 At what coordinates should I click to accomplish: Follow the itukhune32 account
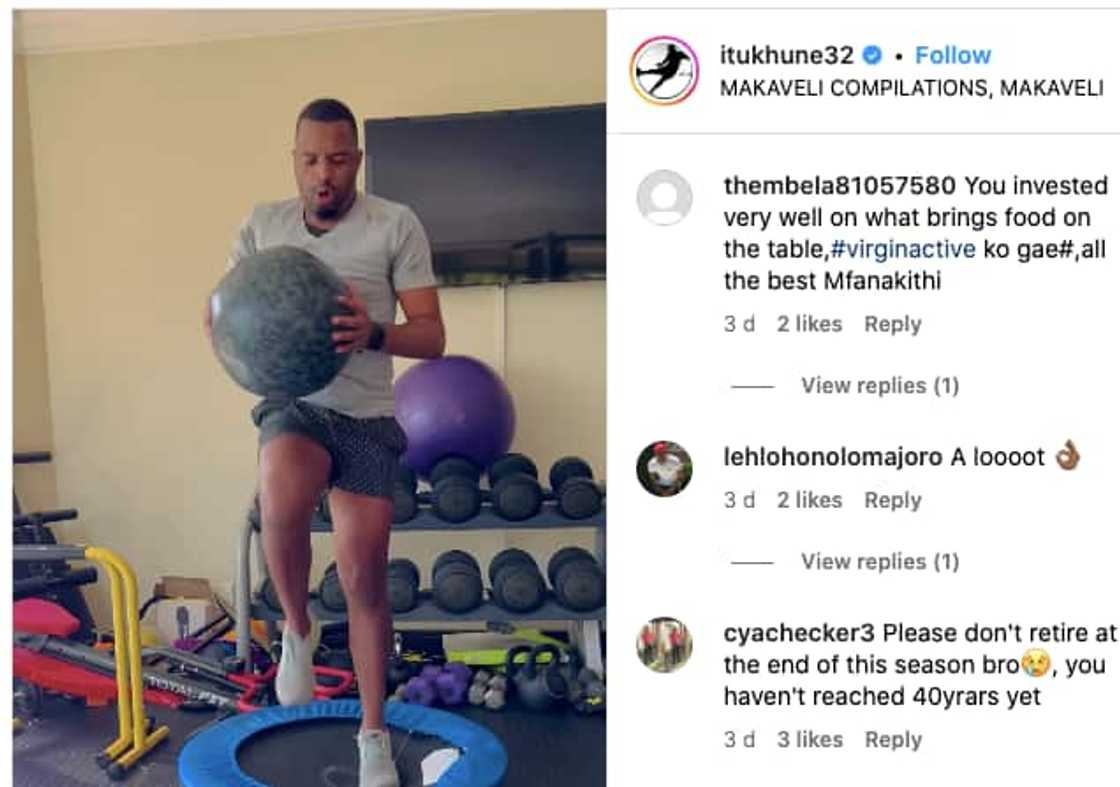tap(953, 55)
